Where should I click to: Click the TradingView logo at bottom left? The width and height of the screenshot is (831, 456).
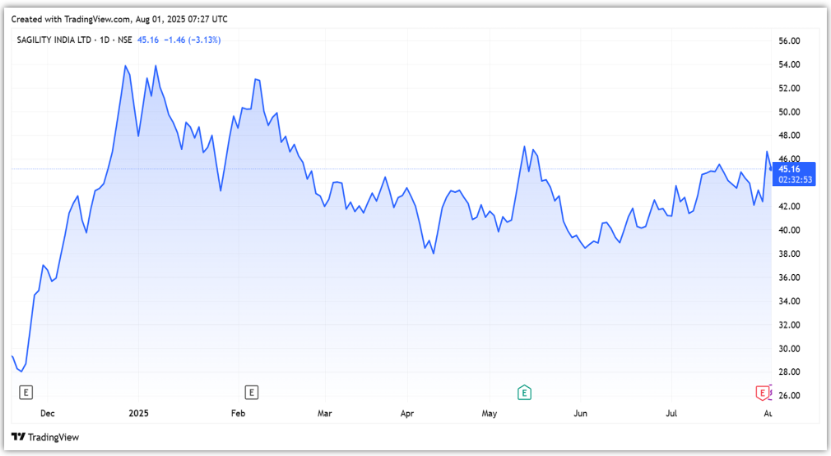pyautogui.click(x=45, y=437)
